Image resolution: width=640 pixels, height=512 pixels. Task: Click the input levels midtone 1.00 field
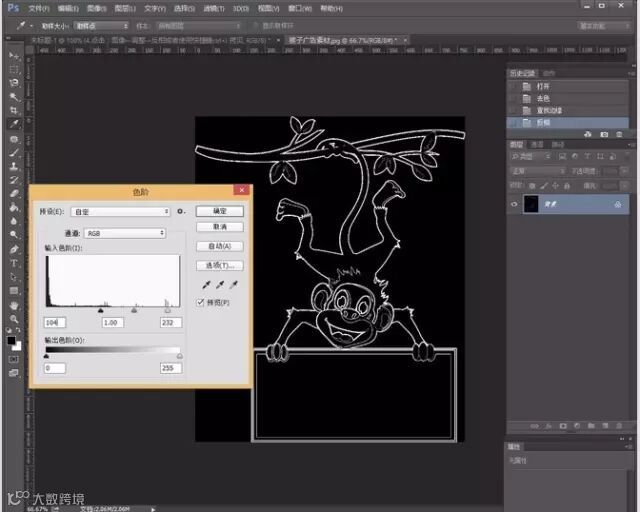click(x=112, y=322)
